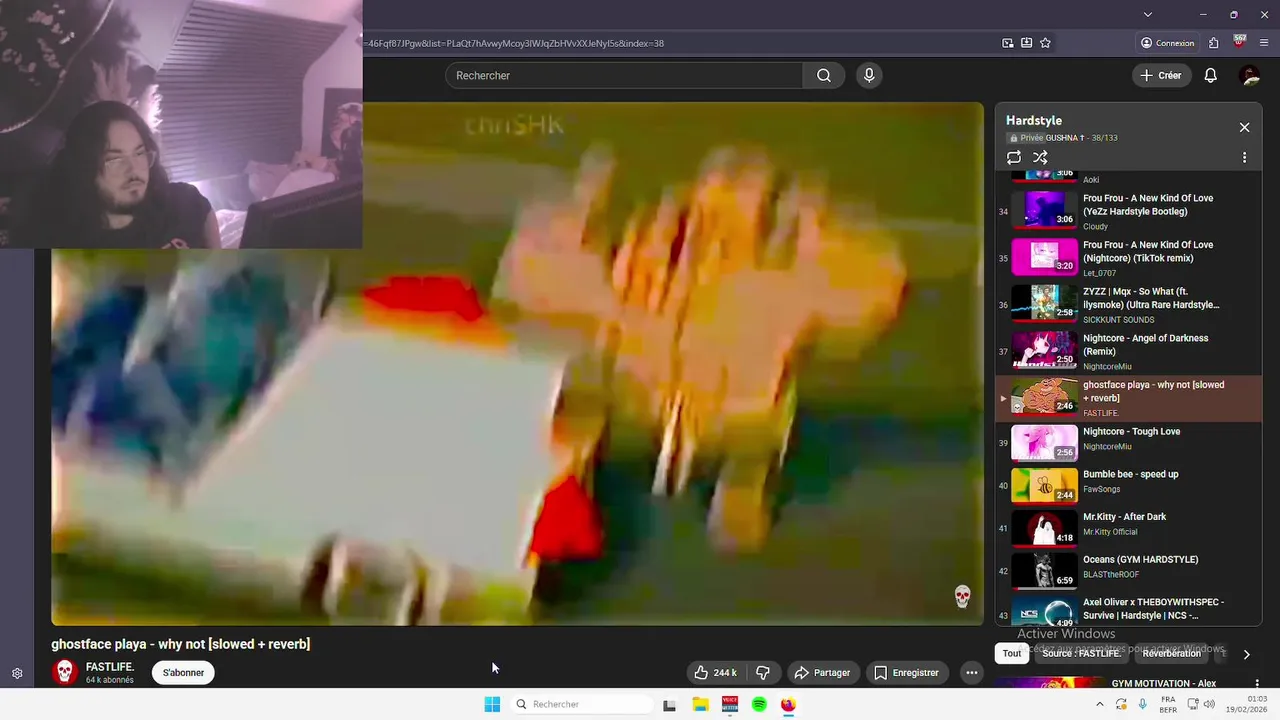Open the FASTLIFE. channel name link
This screenshot has width=1280, height=720.
110,667
